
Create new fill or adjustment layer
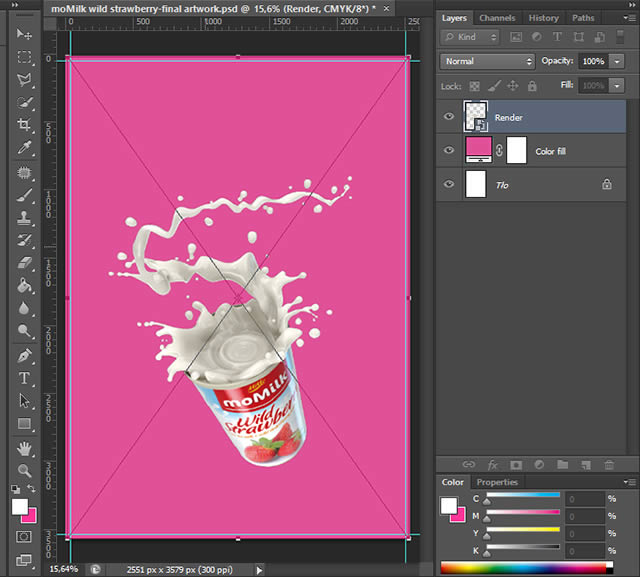(x=539, y=465)
